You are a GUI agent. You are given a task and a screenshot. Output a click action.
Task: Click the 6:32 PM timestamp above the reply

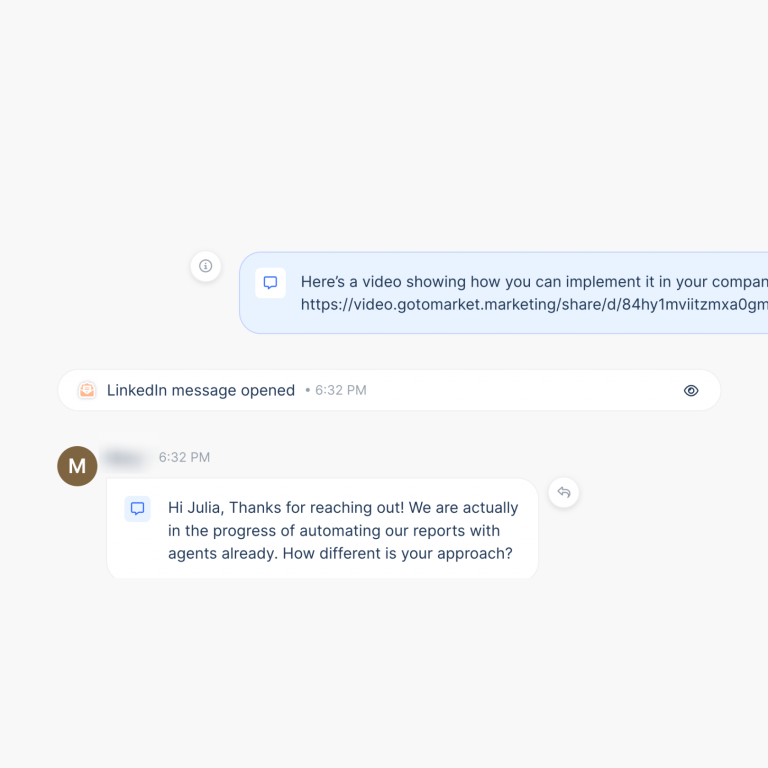pos(184,457)
